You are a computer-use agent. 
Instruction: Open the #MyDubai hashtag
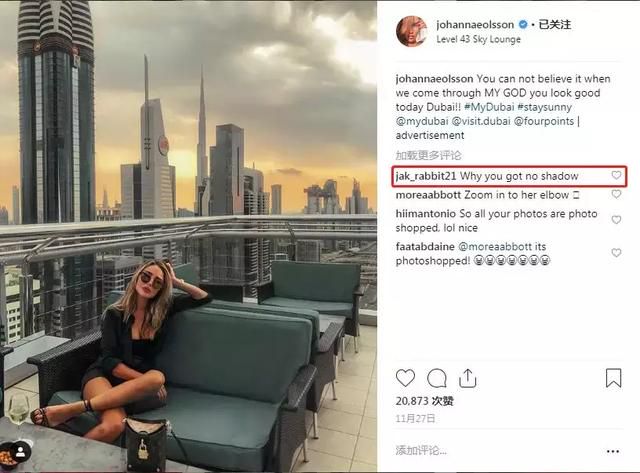489,107
